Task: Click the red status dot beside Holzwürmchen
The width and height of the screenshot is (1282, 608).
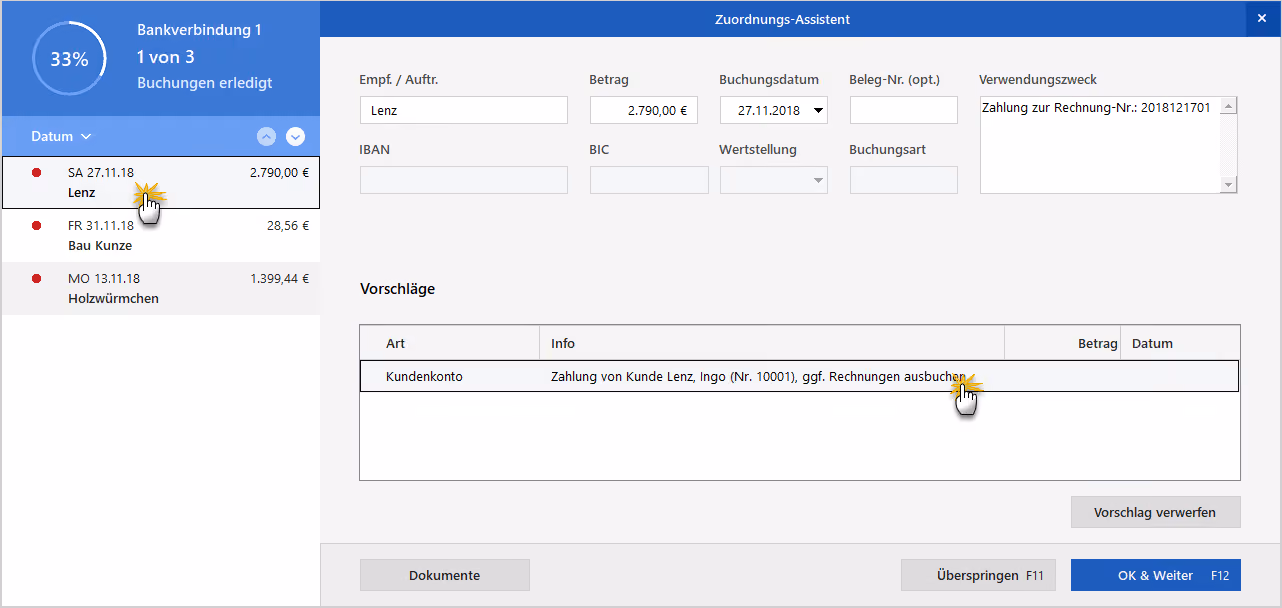Action: pos(37,279)
